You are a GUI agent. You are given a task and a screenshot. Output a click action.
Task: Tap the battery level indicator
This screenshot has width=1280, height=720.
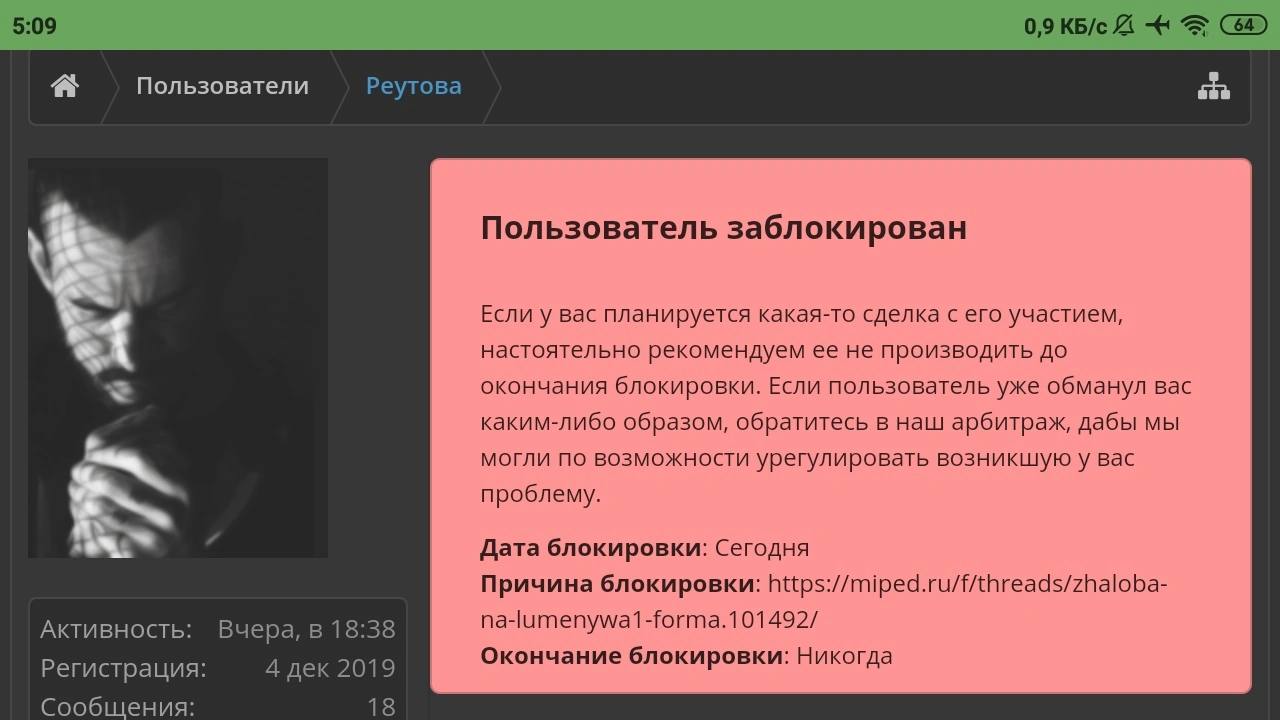pyautogui.click(x=1243, y=25)
